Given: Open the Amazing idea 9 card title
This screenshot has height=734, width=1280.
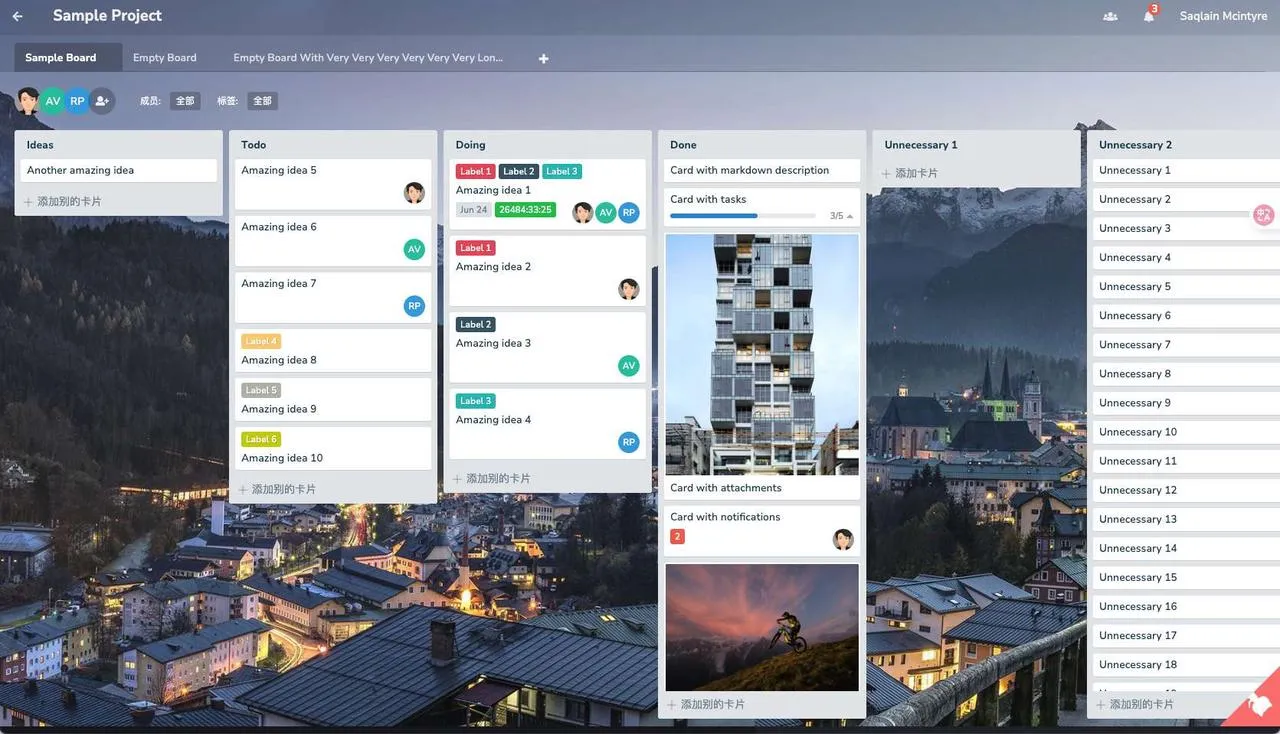Looking at the screenshot, I should [279, 409].
